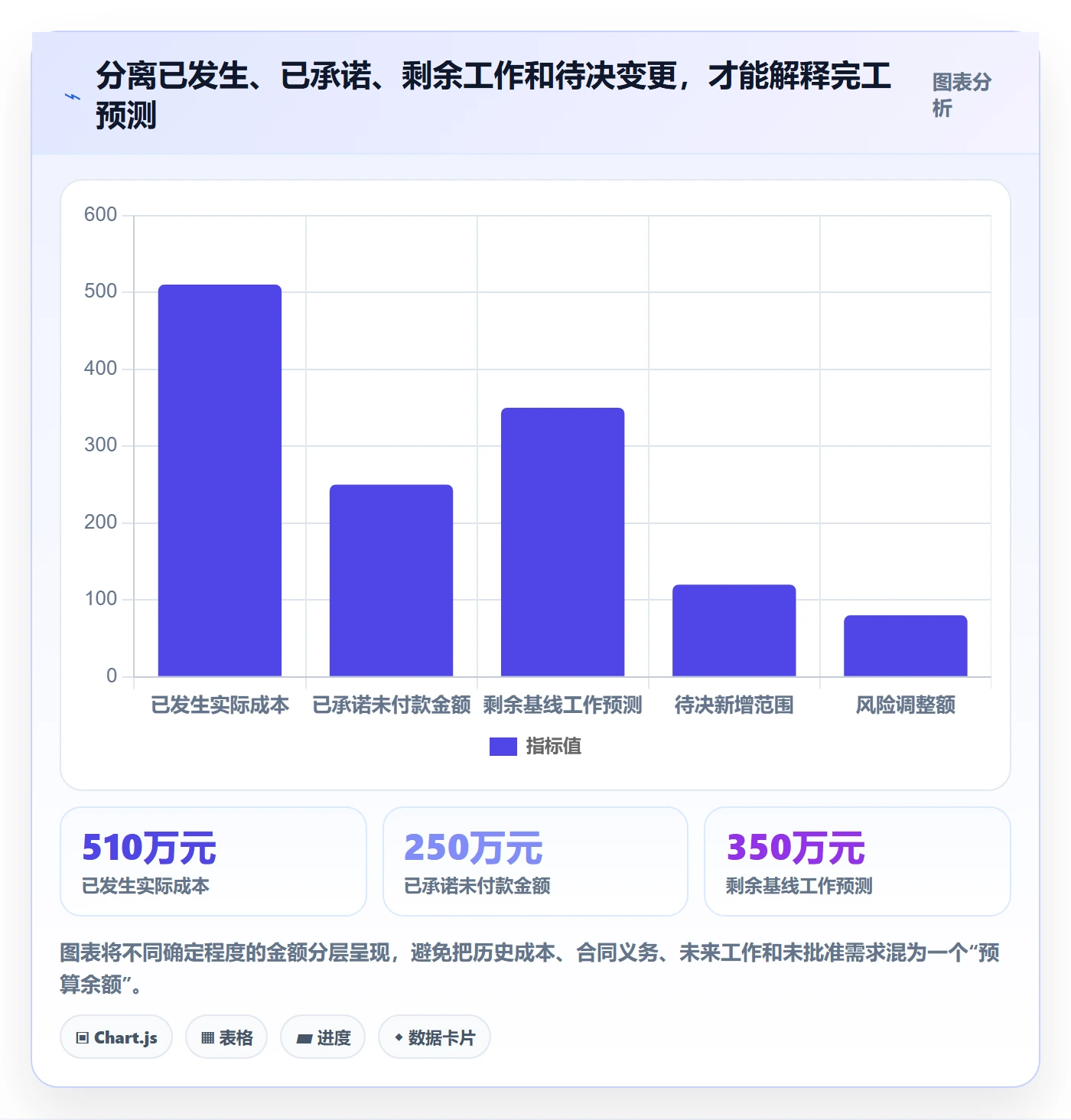The width and height of the screenshot is (1071, 1120).
Task: Click the 剩余基线工作预测 axis label
Action: (x=562, y=705)
